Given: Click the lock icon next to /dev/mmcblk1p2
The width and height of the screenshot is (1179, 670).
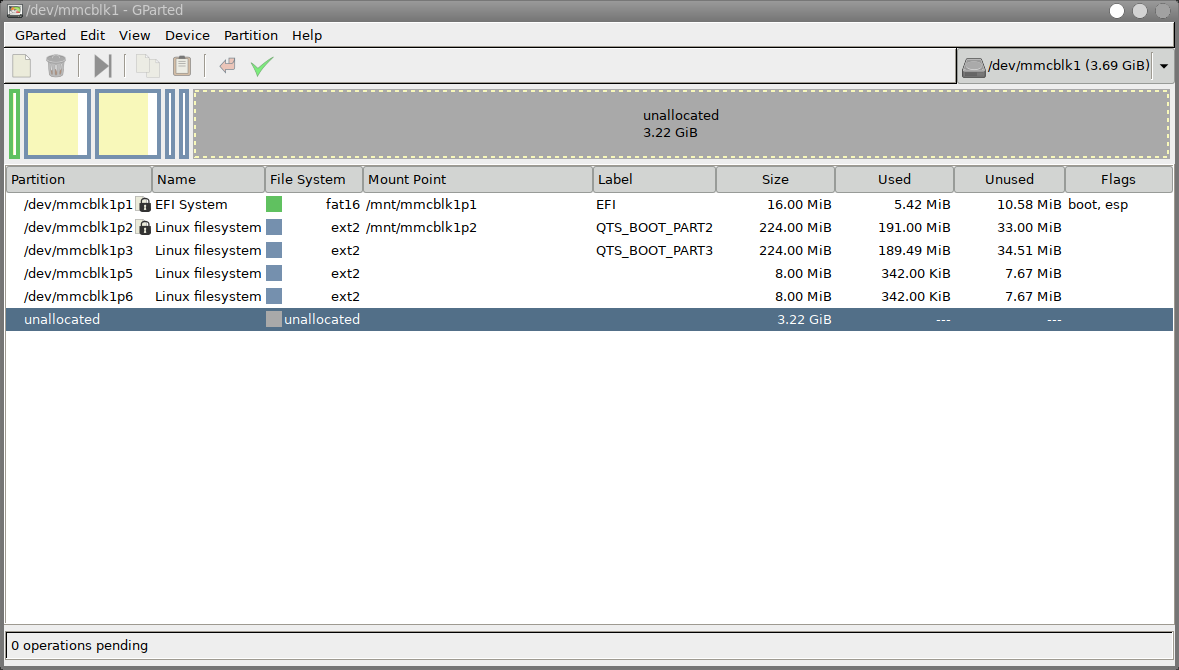Looking at the screenshot, I should 144,228.
